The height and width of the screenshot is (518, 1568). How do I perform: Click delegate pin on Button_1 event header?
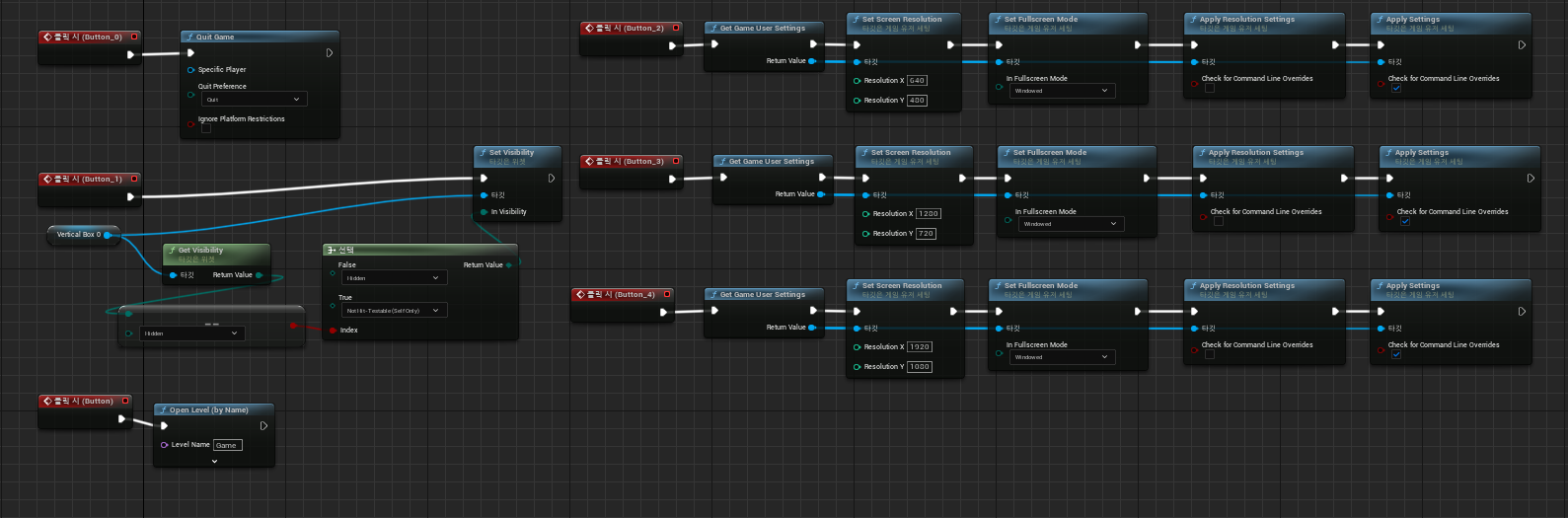point(135,179)
